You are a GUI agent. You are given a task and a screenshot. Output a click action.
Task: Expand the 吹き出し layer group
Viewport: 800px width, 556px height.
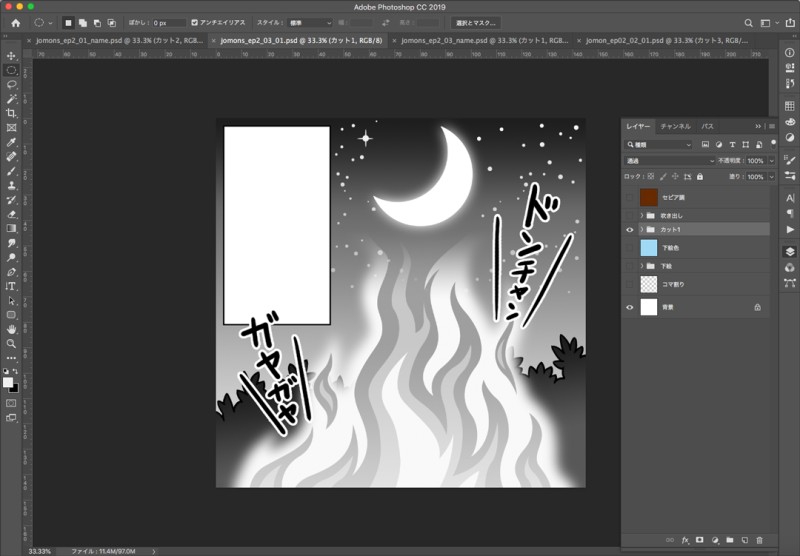(x=640, y=215)
